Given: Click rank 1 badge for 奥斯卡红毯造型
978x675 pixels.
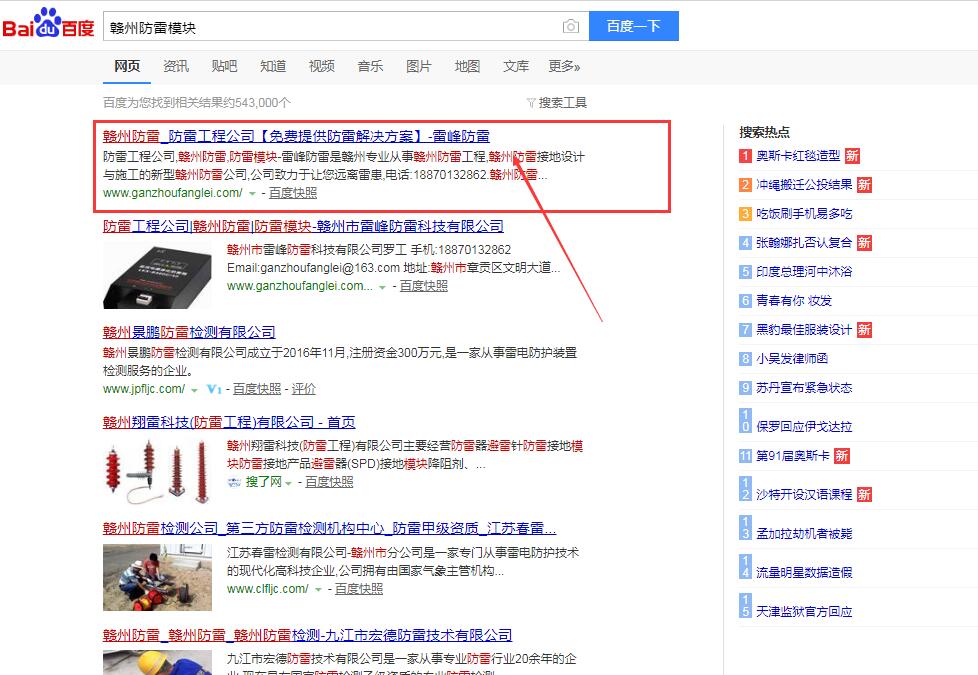Looking at the screenshot, I should [745, 156].
